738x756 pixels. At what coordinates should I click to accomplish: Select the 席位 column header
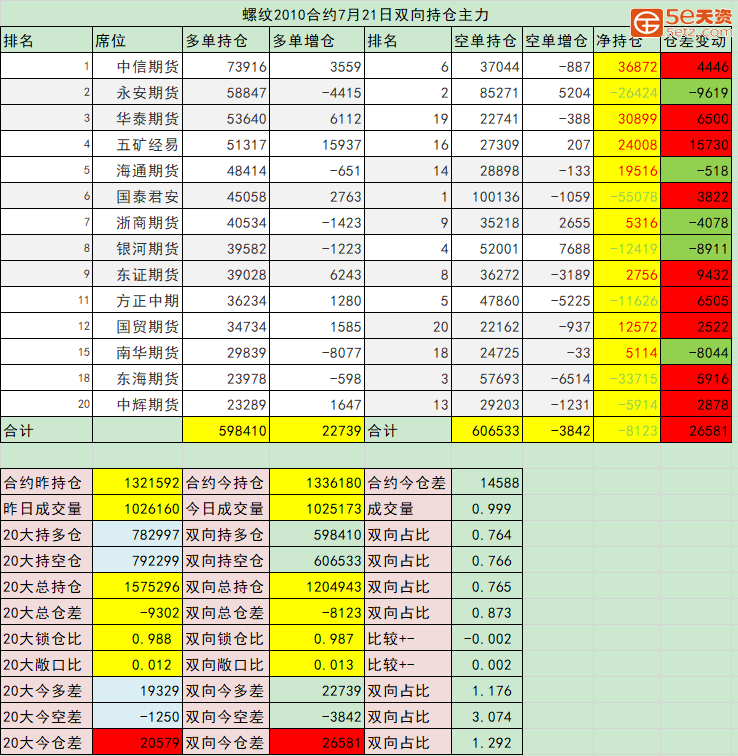pos(110,41)
